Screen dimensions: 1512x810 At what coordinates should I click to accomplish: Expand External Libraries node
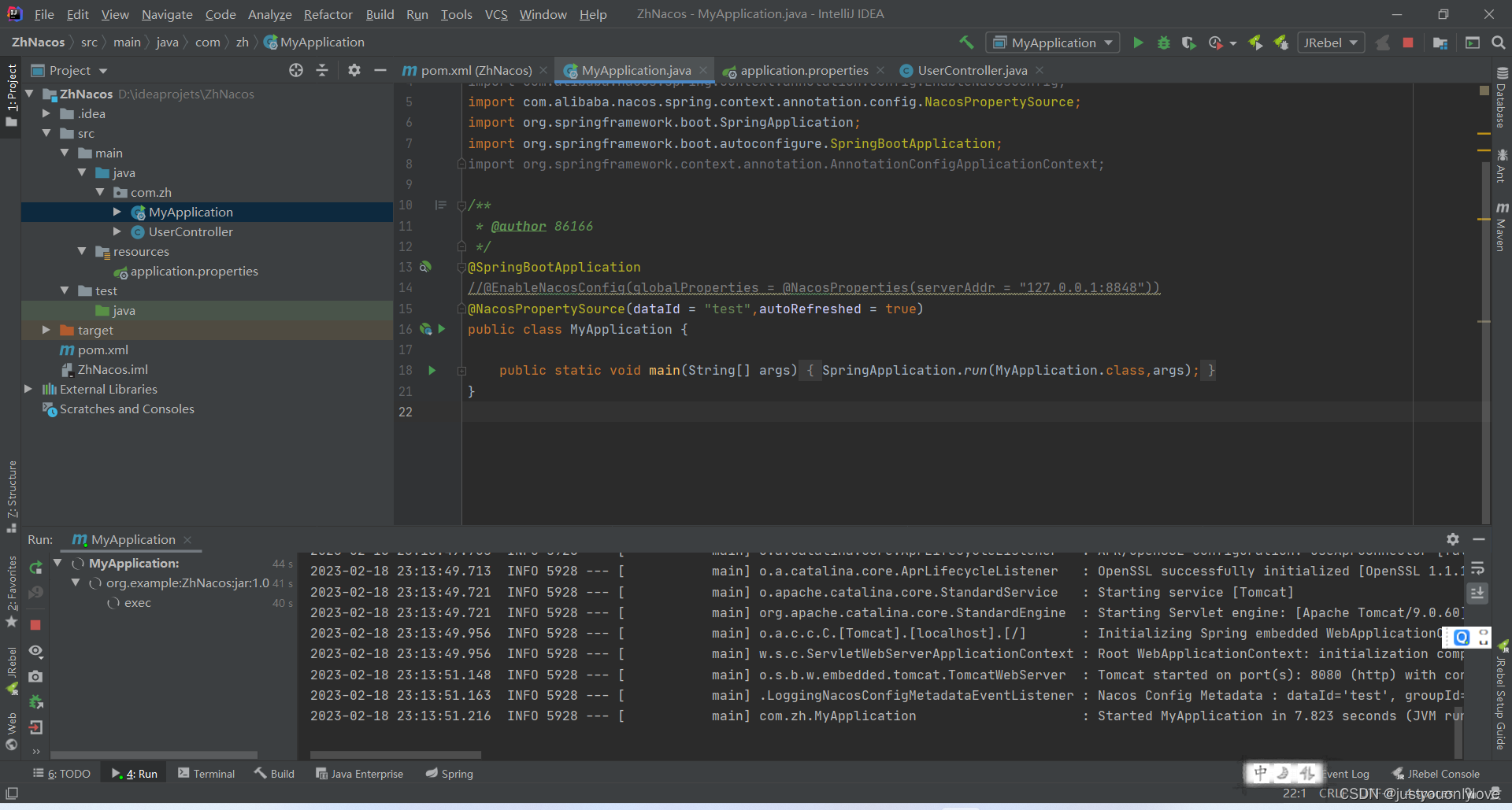pyautogui.click(x=28, y=389)
